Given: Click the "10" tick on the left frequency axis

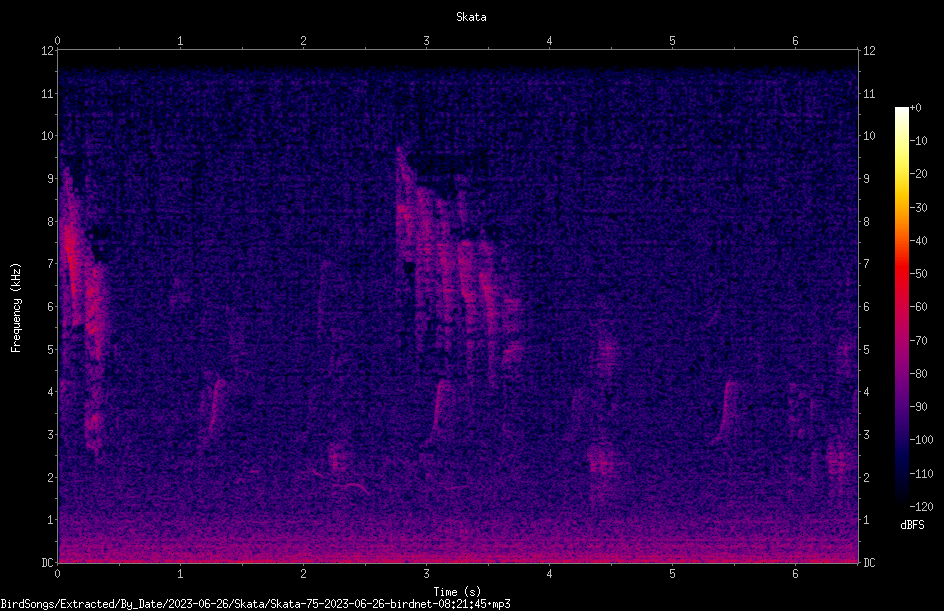Looking at the screenshot, I should pyautogui.click(x=47, y=135).
